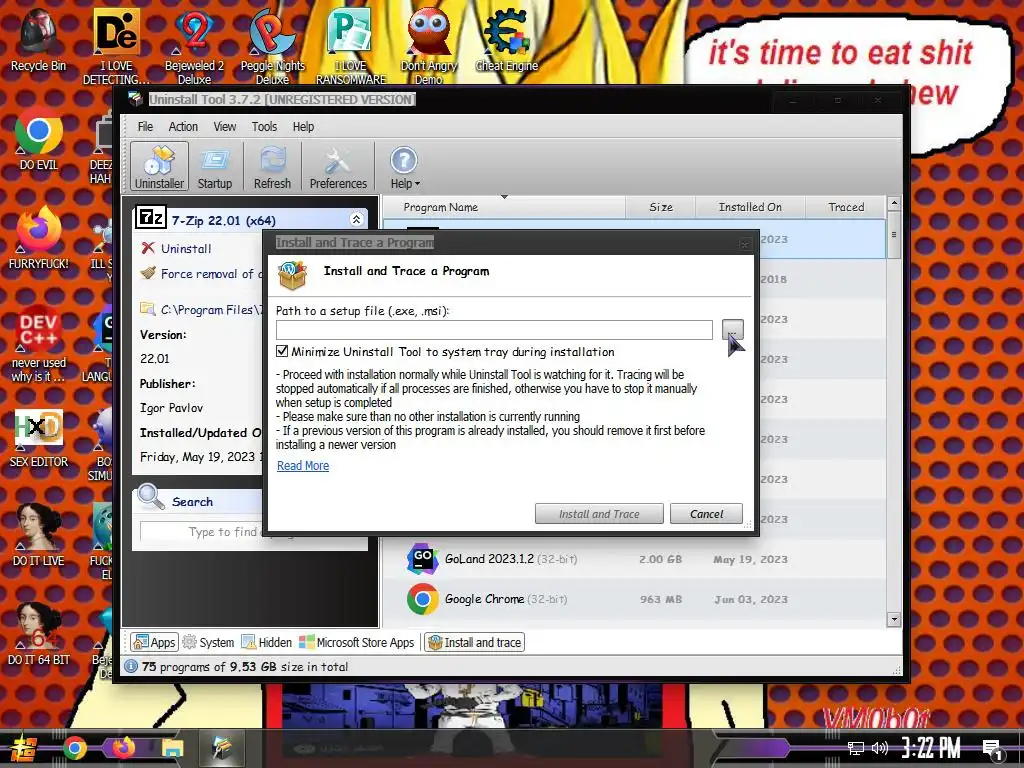The width and height of the screenshot is (1024, 768).
Task: Open the HxD hex editor desktop icon
Action: pyautogui.click(x=38, y=436)
